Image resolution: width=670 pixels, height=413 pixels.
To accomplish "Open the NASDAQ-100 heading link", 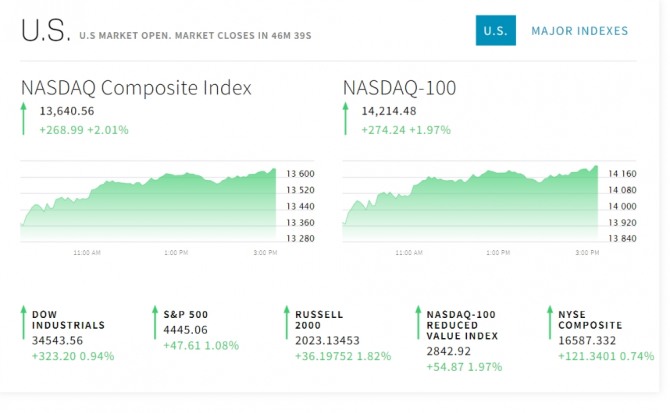I will coord(399,88).
